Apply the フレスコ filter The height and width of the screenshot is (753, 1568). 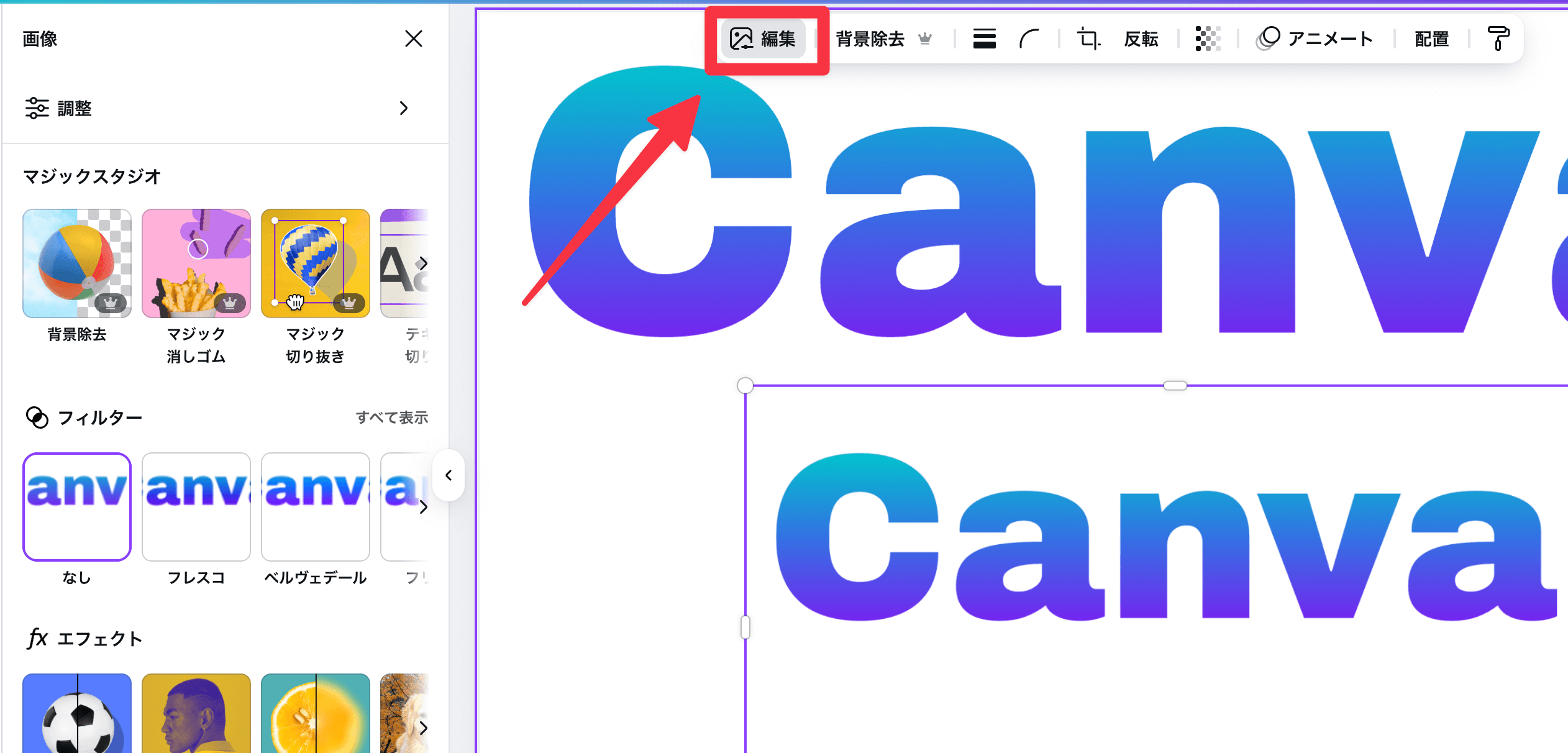click(196, 507)
